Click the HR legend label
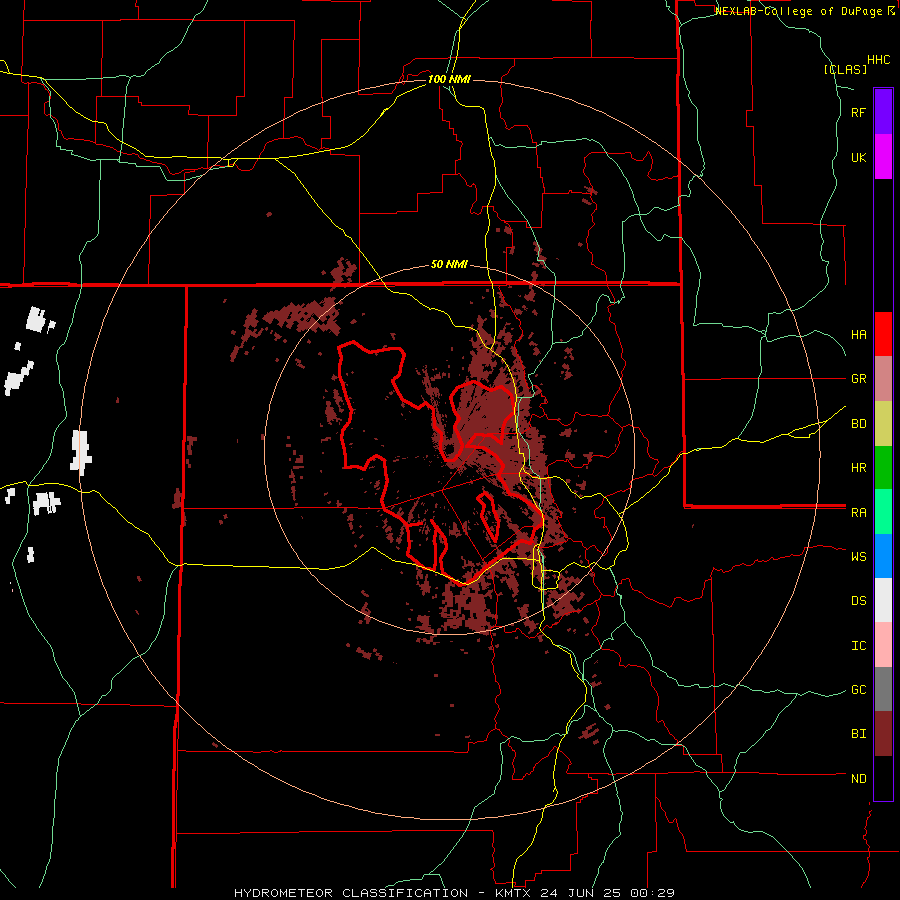The height and width of the screenshot is (900, 900). 858,468
